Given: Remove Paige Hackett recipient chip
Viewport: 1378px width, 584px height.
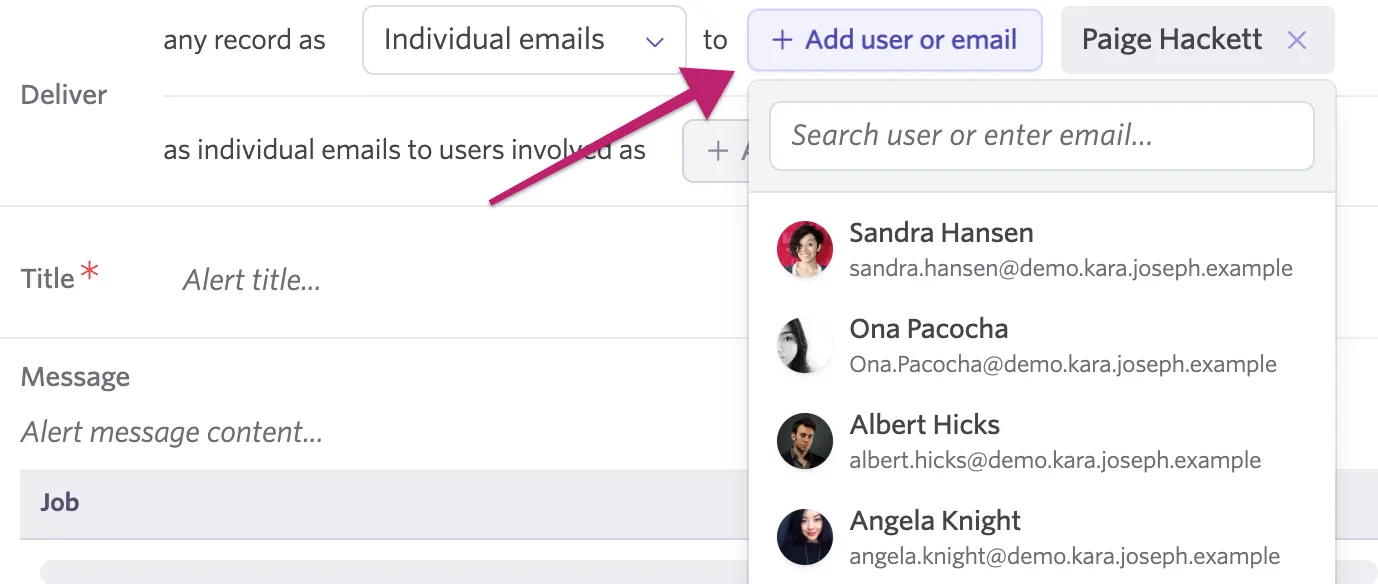Looking at the screenshot, I should coord(1297,40).
